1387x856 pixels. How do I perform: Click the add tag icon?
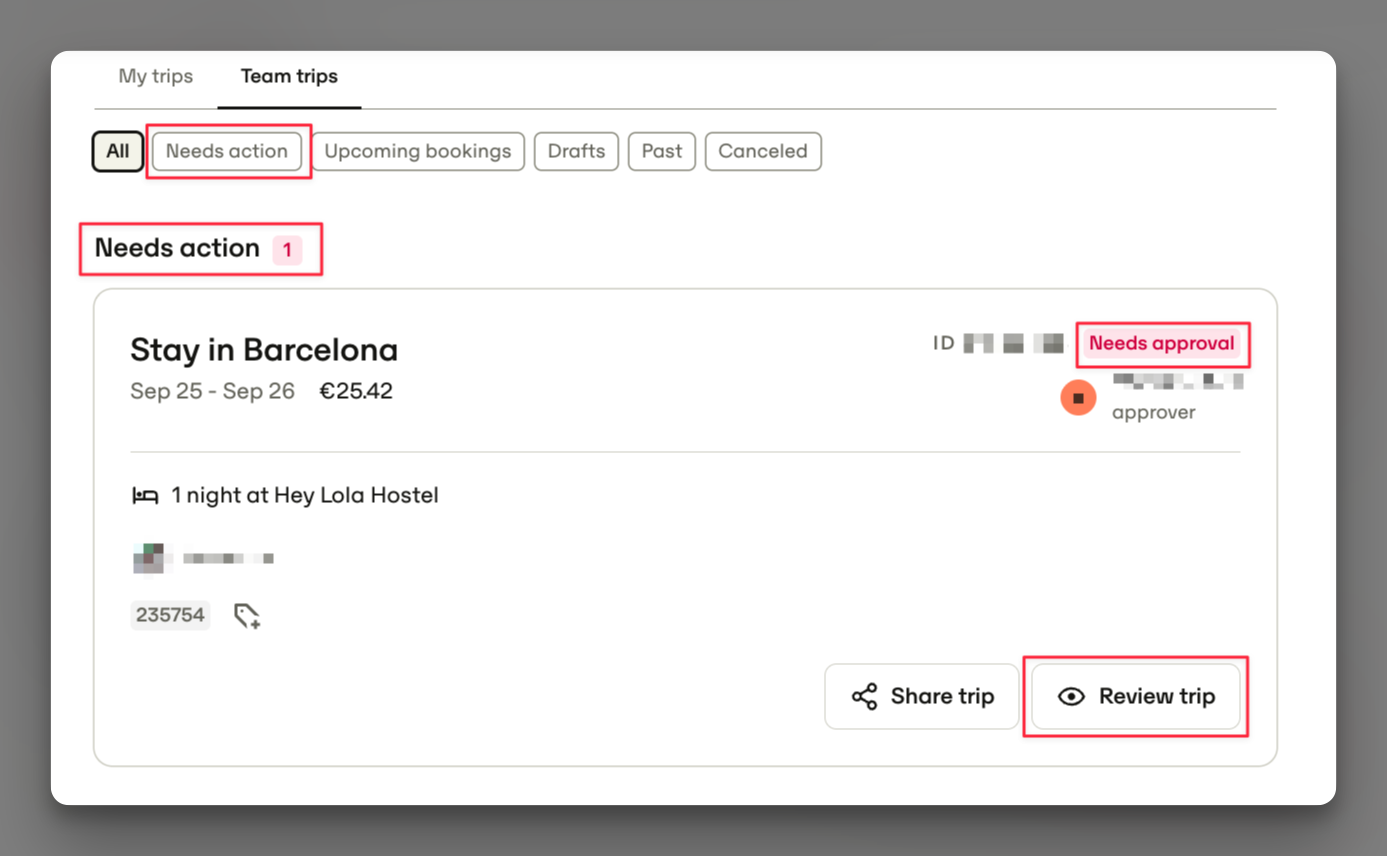click(247, 615)
